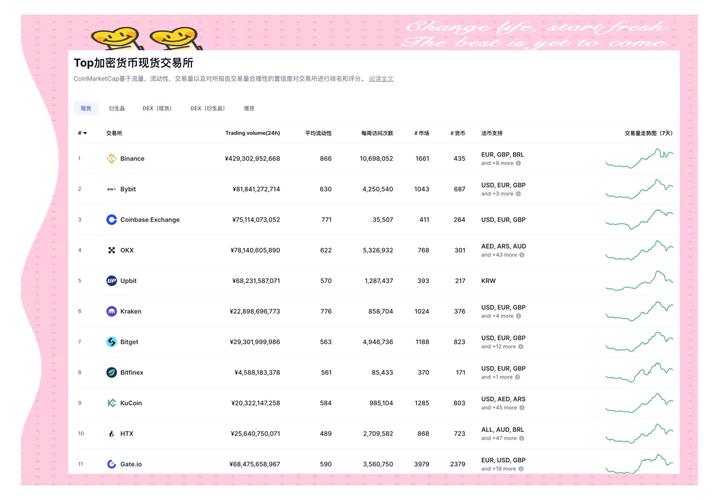Sort by Trading volume(24h) column header
This screenshot has width=719, height=500.
click(252, 133)
